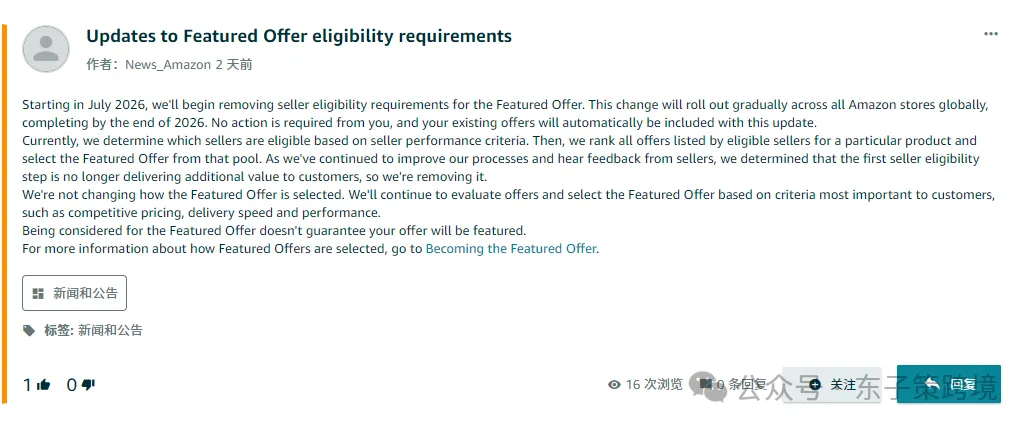Screen dimensions: 1030x429
Task: Click the eye icon beside view count
Action: pyautogui.click(x=614, y=385)
